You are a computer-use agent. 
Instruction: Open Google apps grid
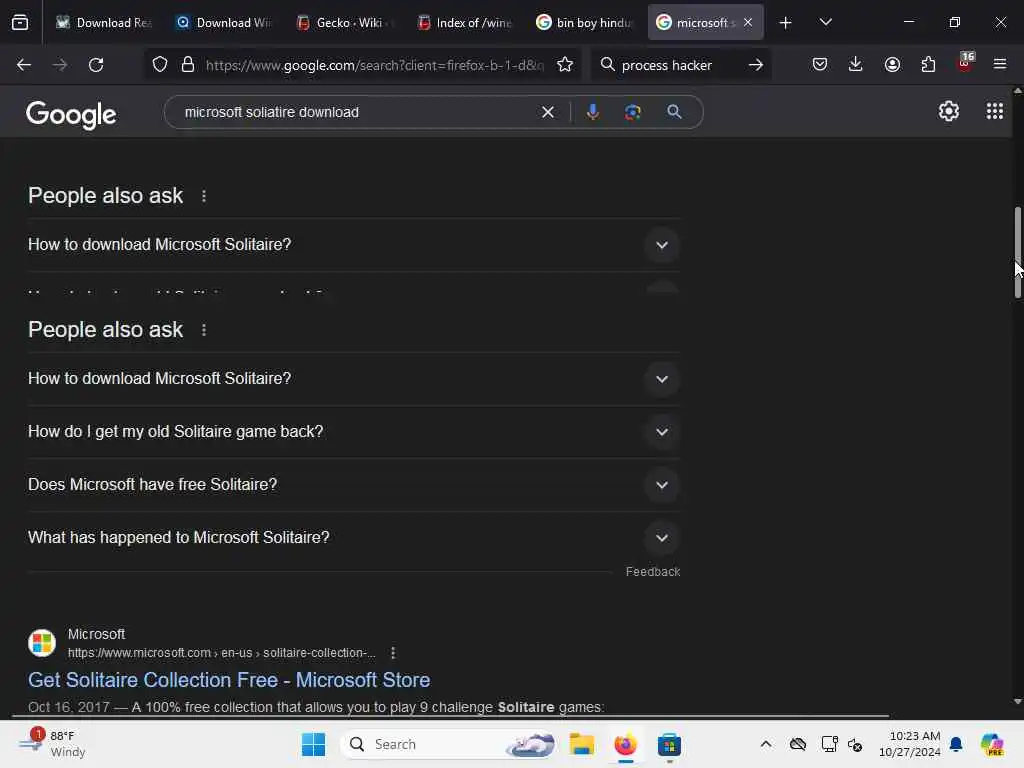click(995, 112)
